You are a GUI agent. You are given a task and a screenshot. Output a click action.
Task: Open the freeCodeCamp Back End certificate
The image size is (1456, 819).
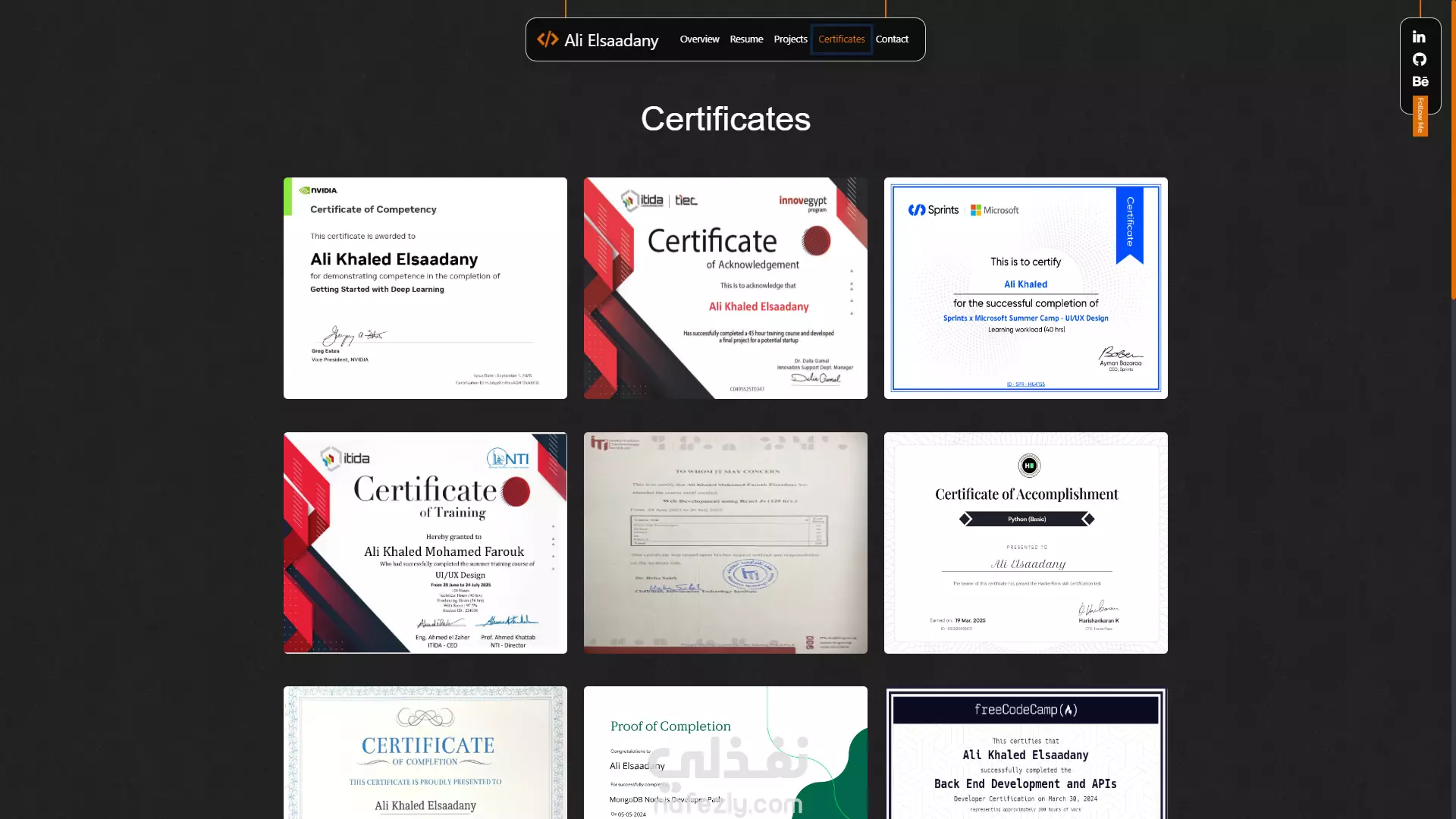tap(1026, 752)
